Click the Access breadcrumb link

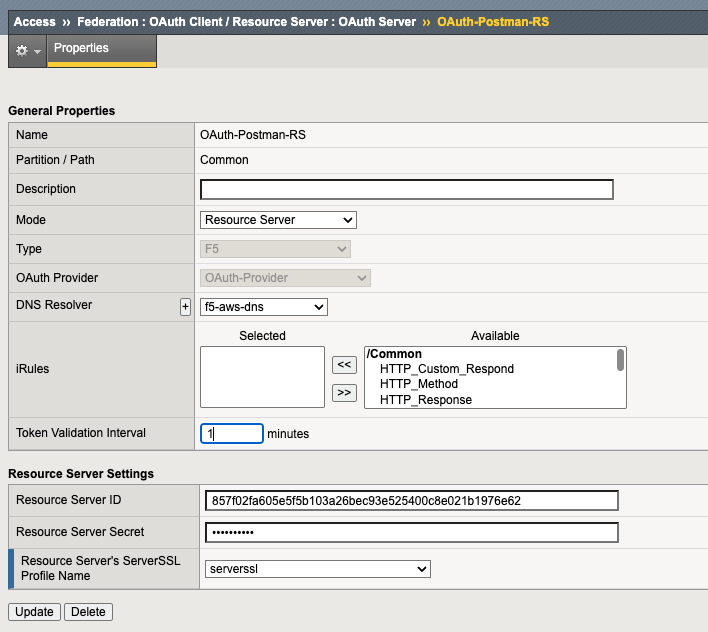[x=35, y=21]
